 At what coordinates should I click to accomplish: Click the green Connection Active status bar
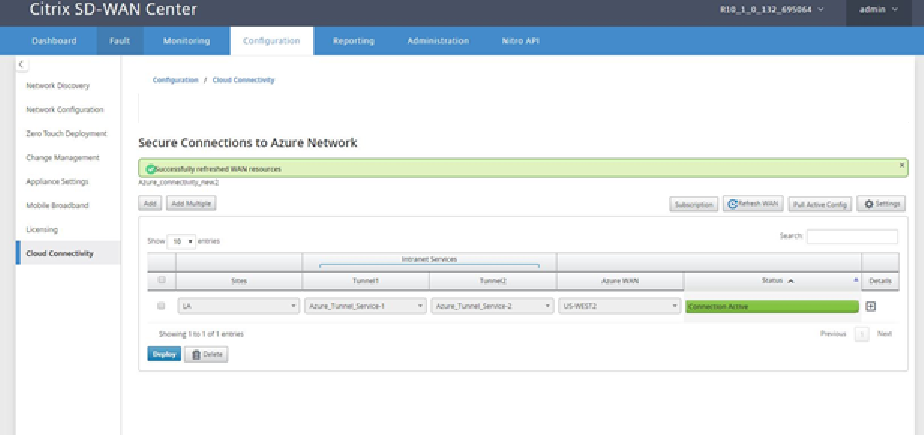click(x=772, y=306)
